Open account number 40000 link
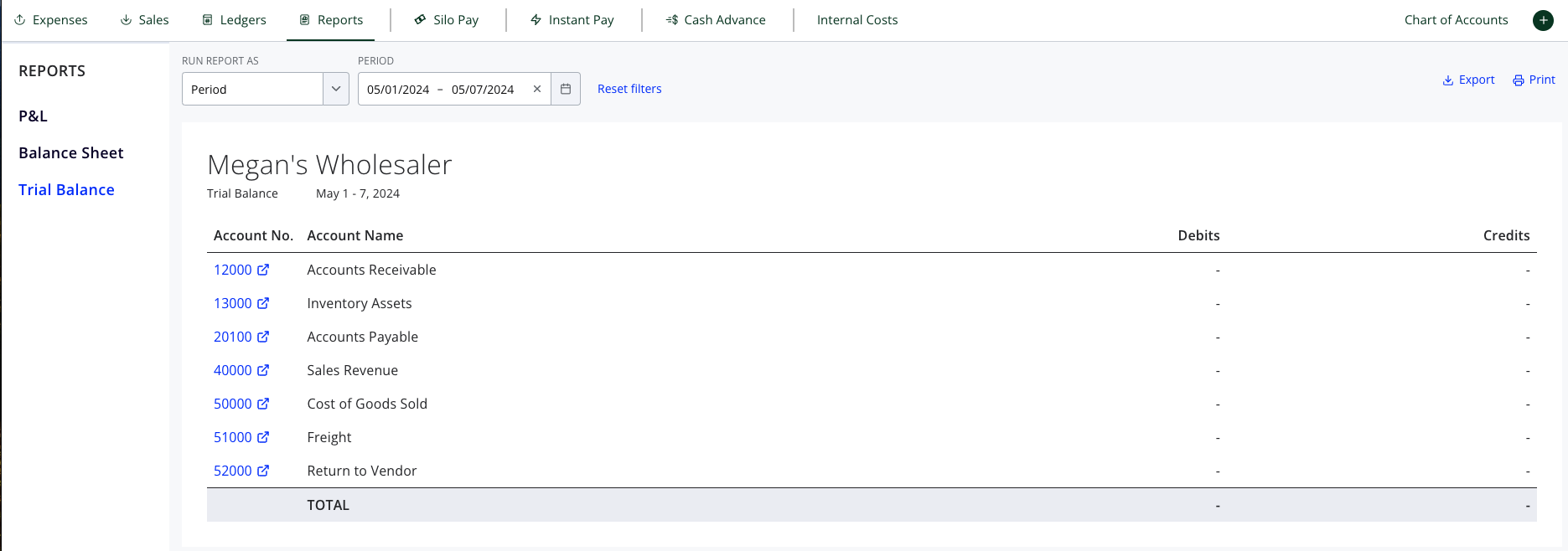Image resolution: width=1568 pixels, height=551 pixels. 232,370
